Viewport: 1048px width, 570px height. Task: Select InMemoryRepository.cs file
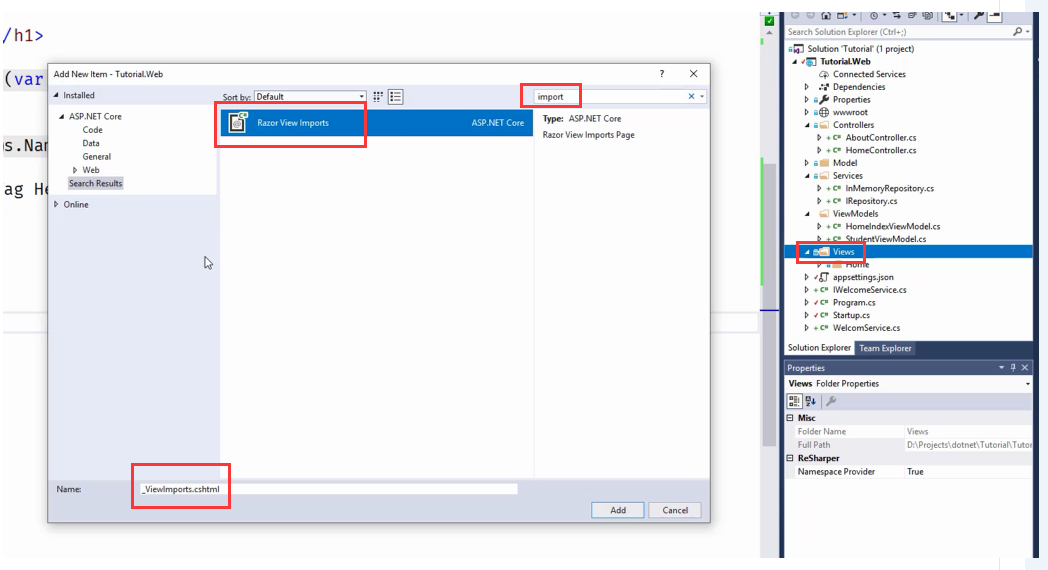pyautogui.click(x=890, y=188)
